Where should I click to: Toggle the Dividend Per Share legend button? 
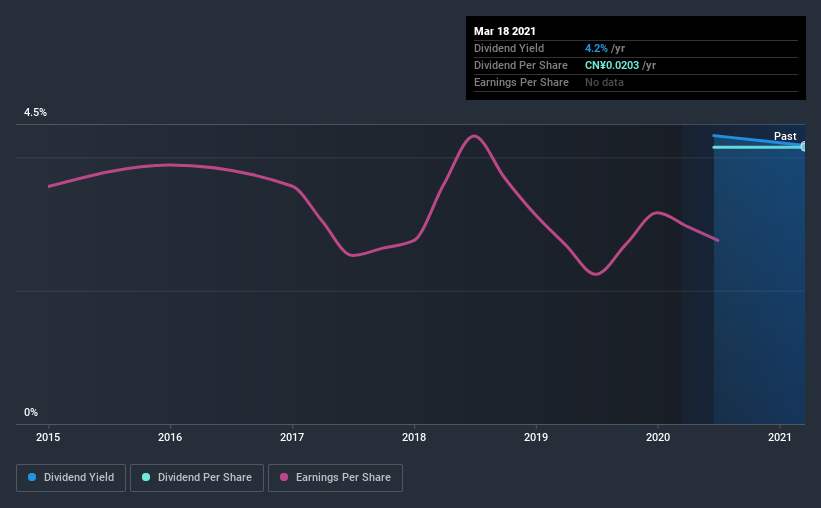click(x=197, y=478)
